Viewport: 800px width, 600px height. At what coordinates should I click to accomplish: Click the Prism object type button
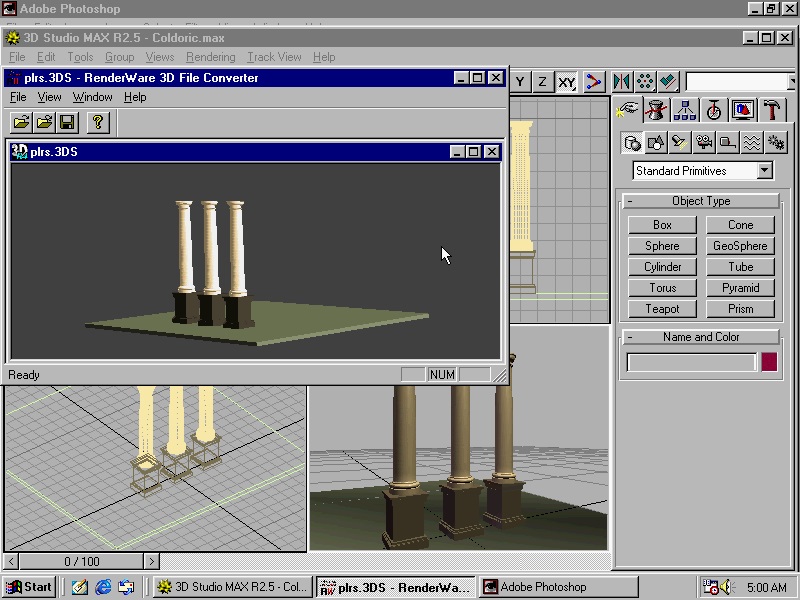[x=740, y=309]
